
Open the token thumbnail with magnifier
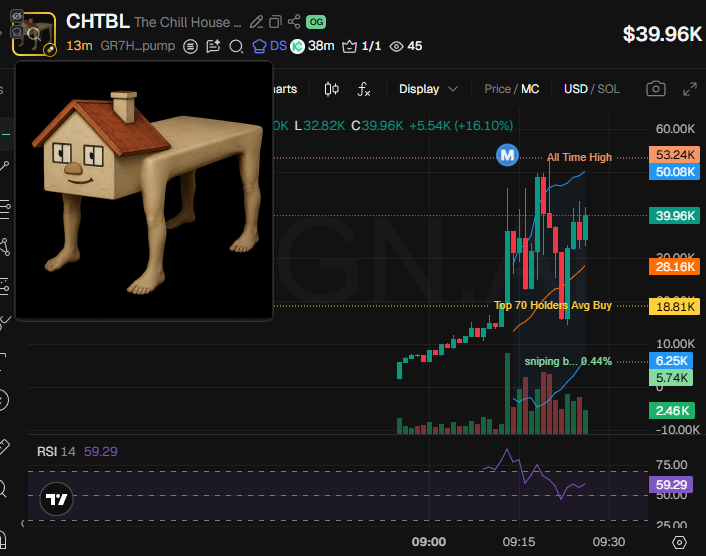tap(34, 34)
